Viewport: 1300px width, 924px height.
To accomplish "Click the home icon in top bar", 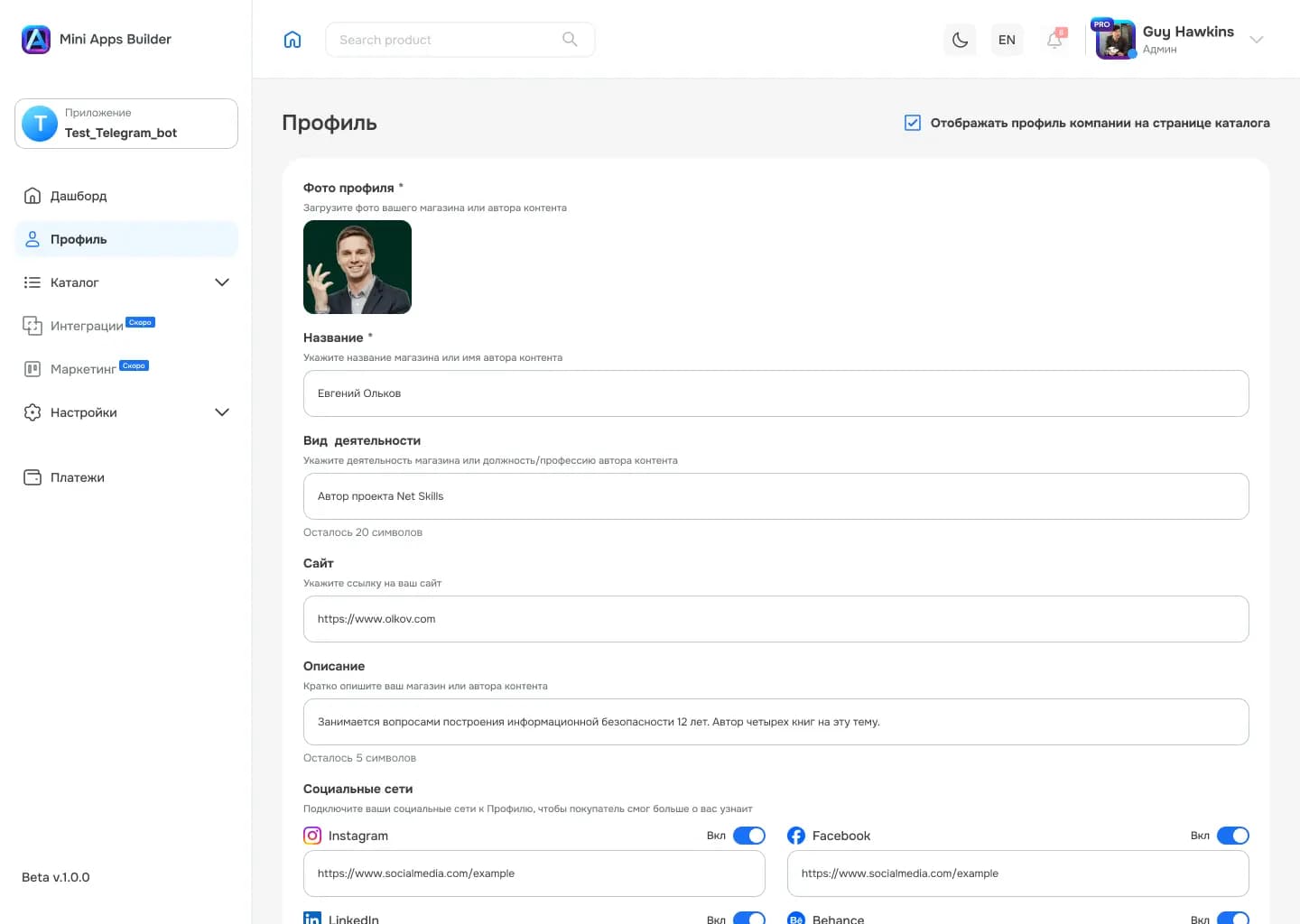I will pos(292,40).
